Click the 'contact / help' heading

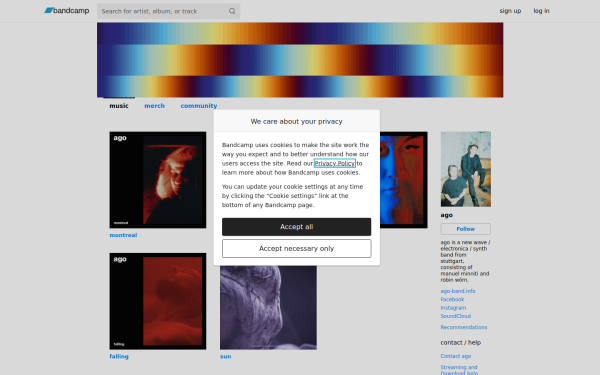460,342
